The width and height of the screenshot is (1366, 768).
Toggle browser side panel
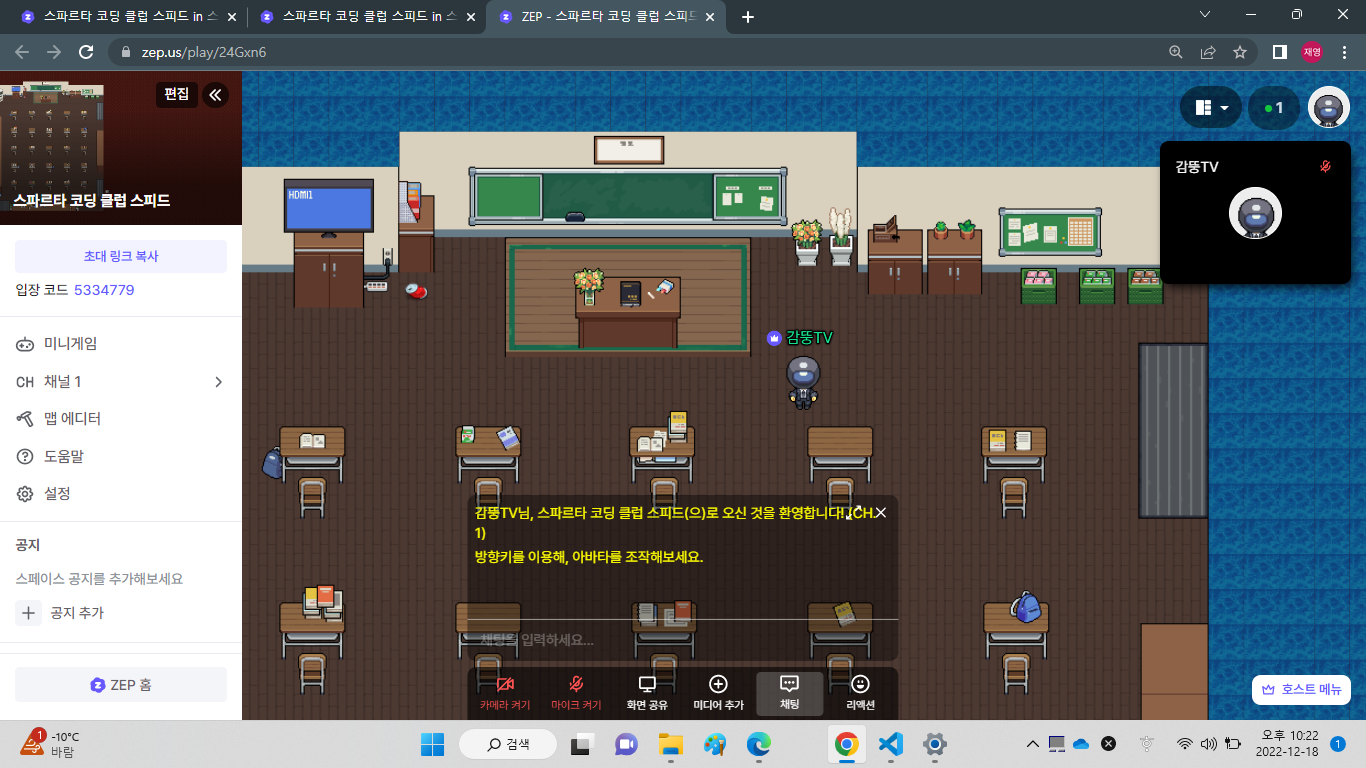1279,52
